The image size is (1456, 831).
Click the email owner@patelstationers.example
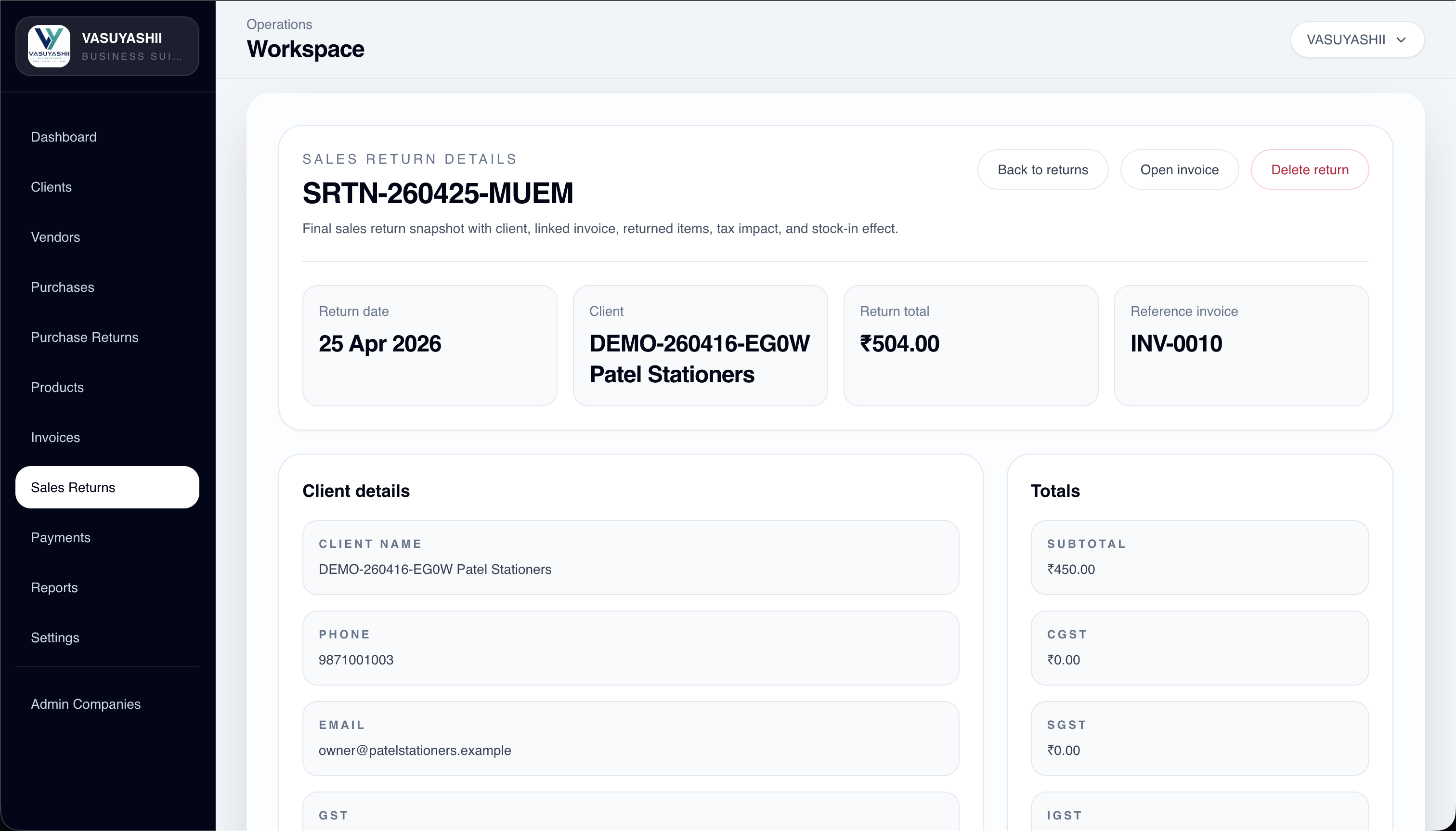point(415,751)
